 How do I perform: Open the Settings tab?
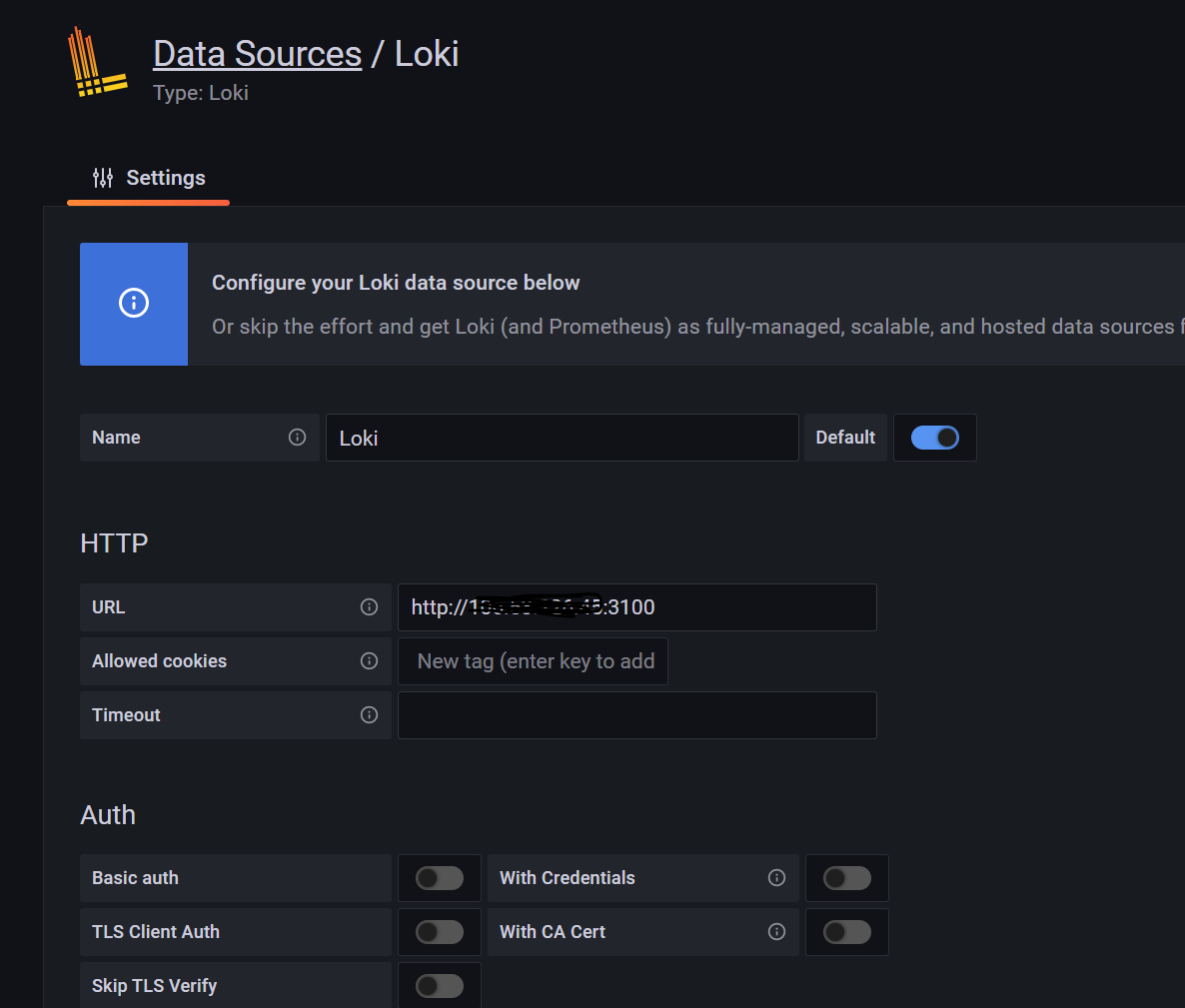[x=149, y=179]
